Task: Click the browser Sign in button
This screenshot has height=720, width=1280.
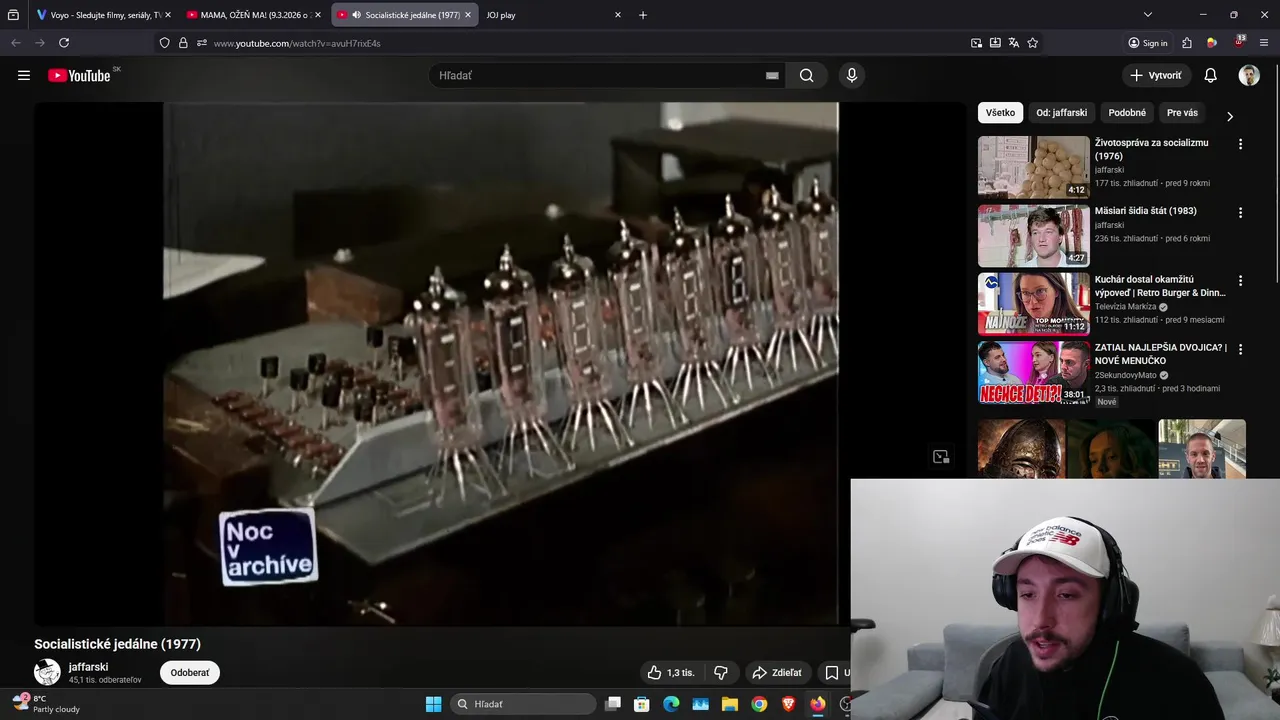Action: click(1148, 43)
